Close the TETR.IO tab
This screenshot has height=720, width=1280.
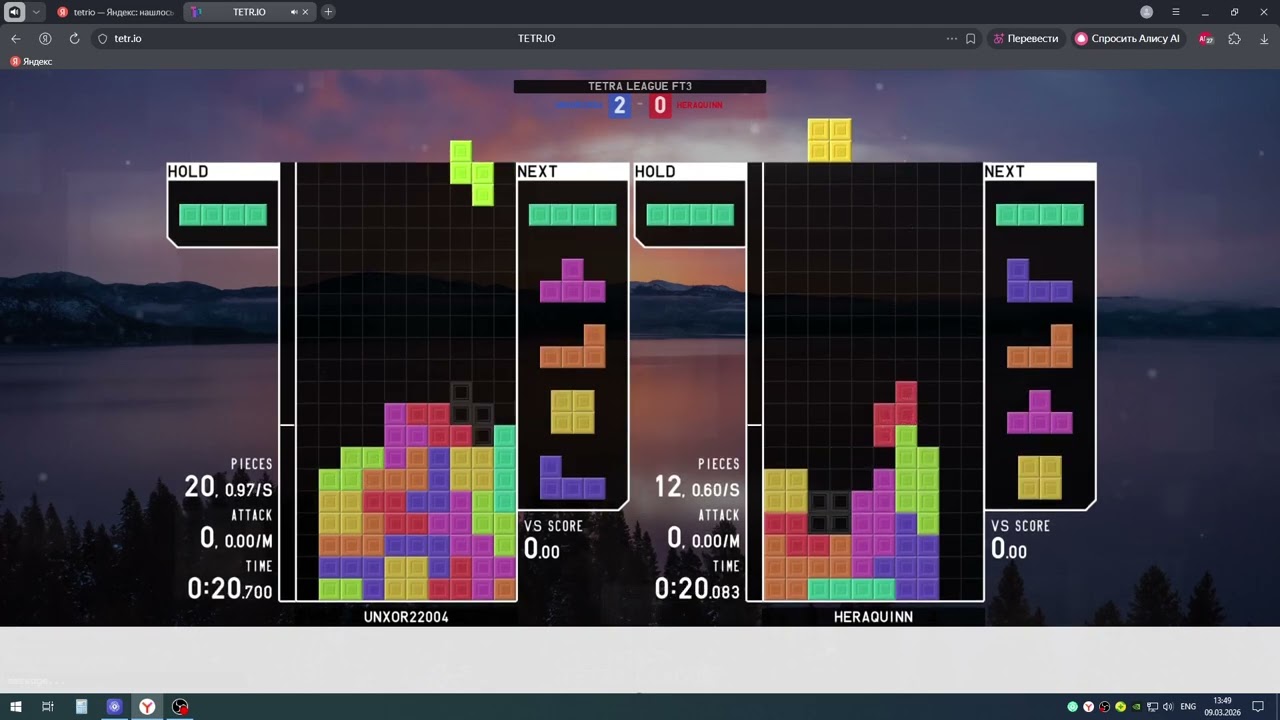306,12
